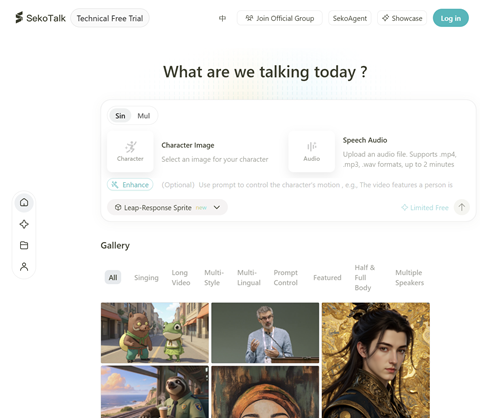Click the Audio upload tile

point(312,152)
